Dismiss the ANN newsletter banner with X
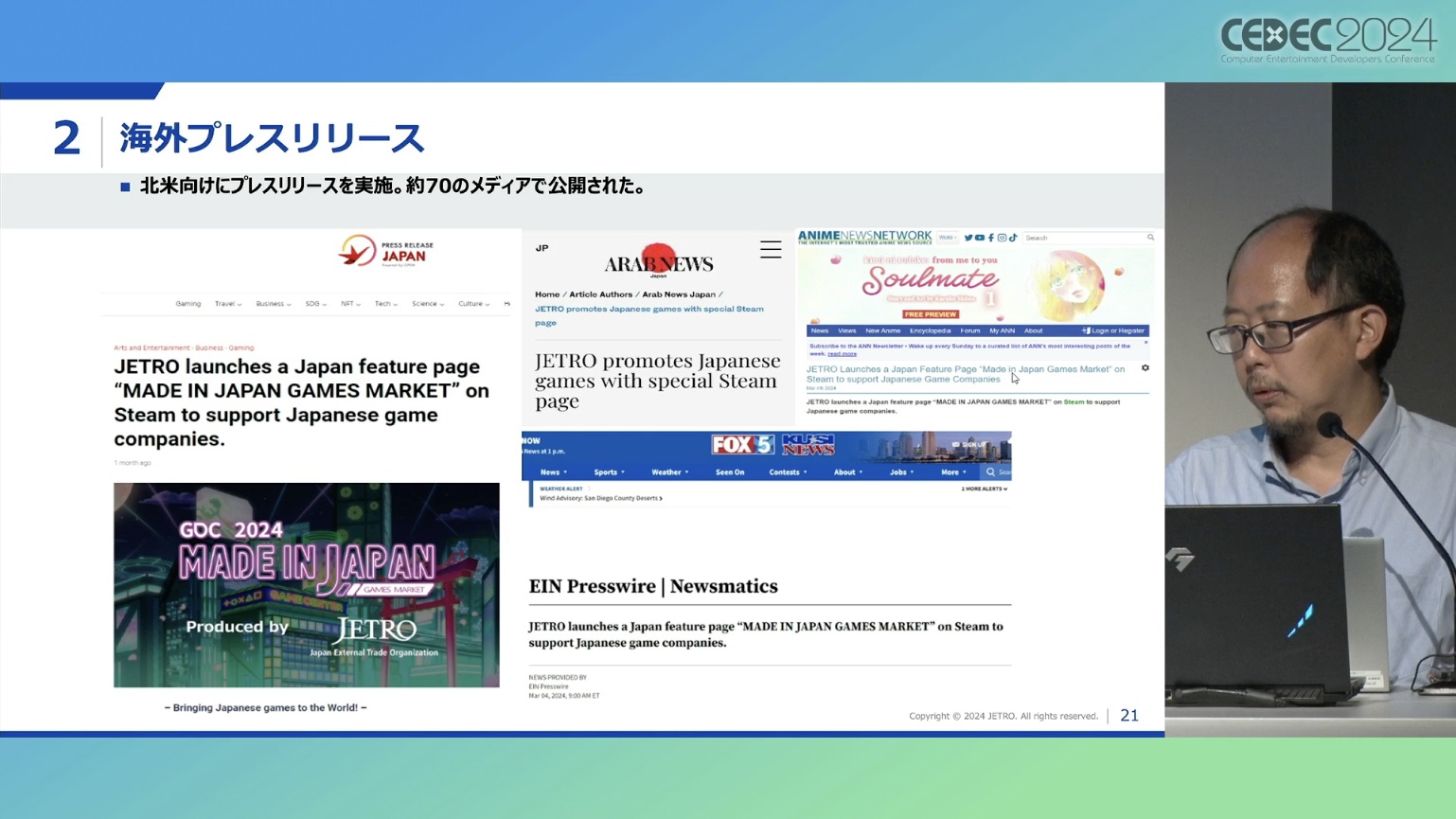The height and width of the screenshot is (819, 1456). coord(1145,344)
